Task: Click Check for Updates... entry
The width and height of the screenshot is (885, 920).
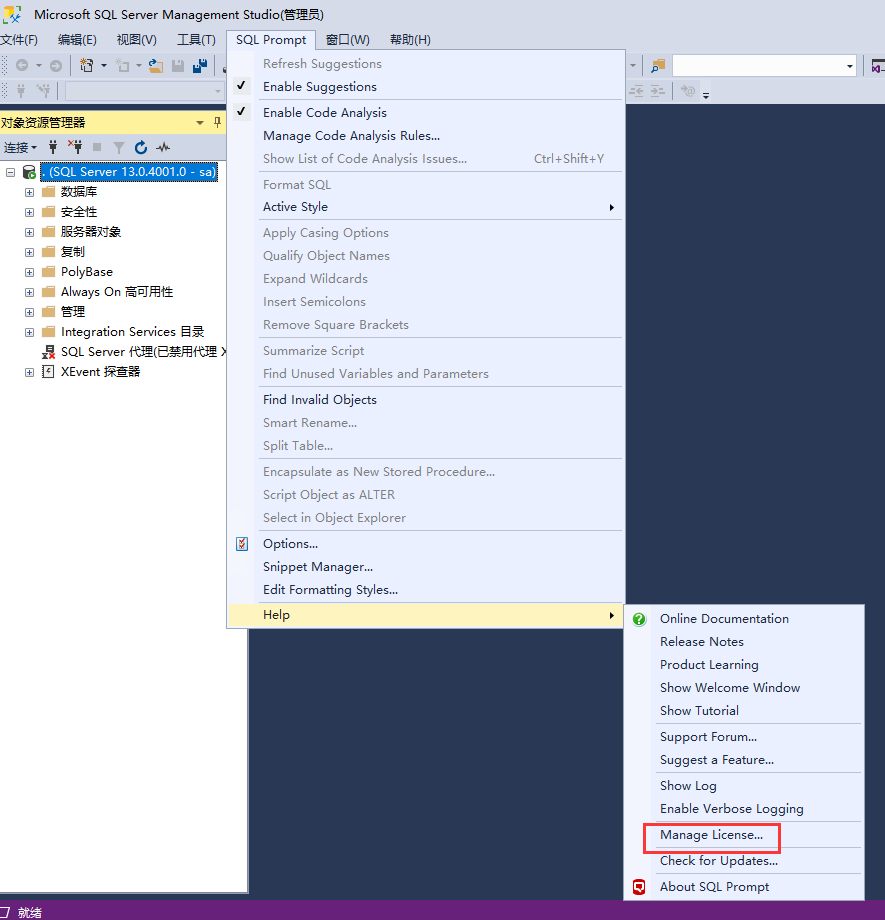Action: [x=718, y=861]
